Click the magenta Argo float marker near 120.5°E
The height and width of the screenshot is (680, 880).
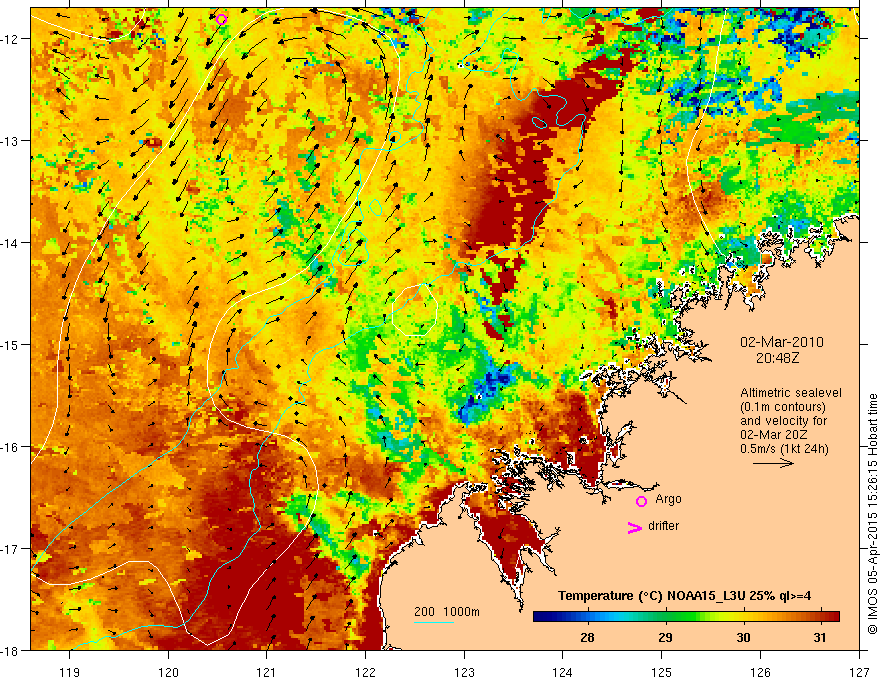tap(221, 19)
